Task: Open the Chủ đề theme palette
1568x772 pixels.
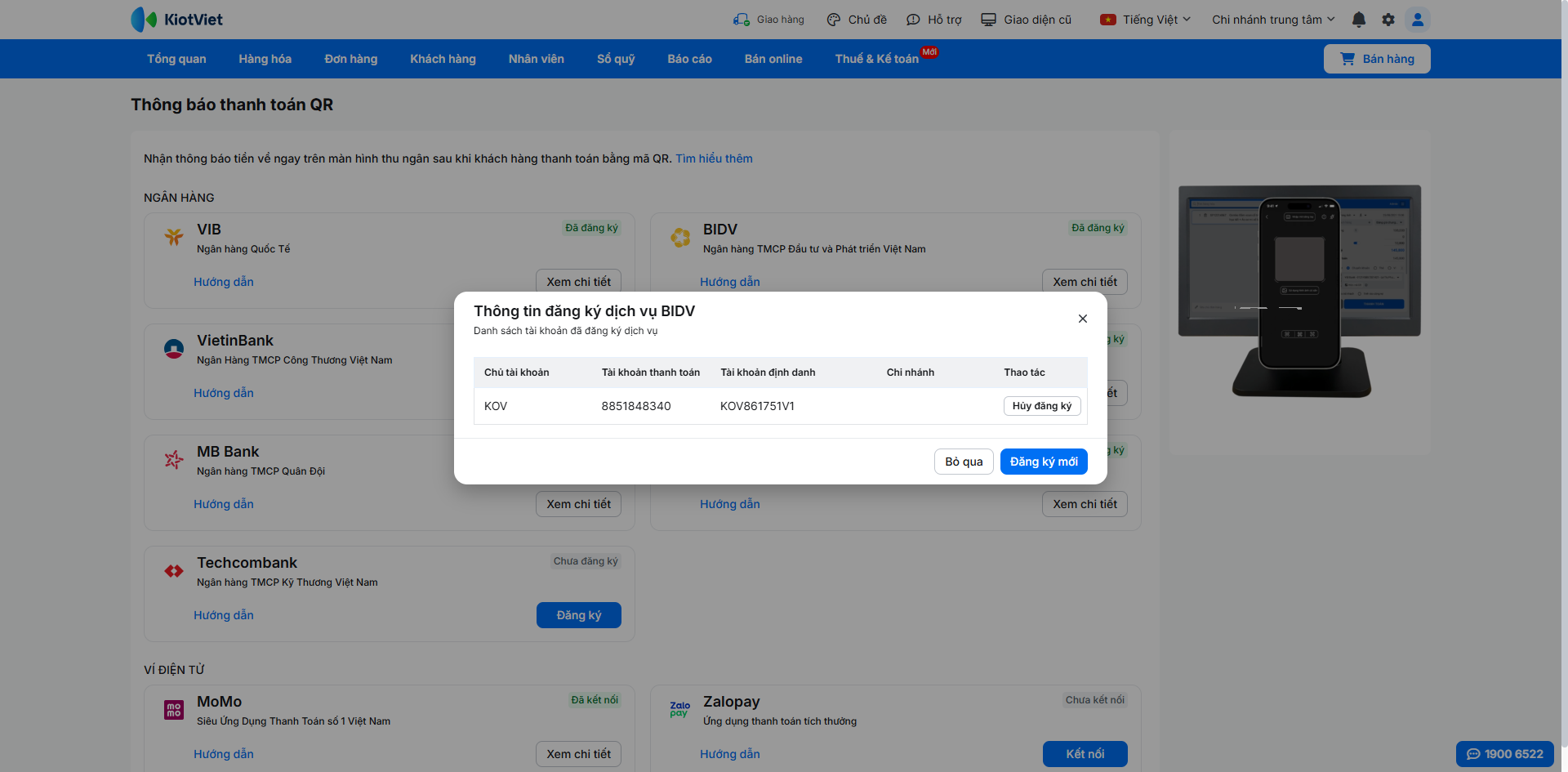Action: coord(857,20)
